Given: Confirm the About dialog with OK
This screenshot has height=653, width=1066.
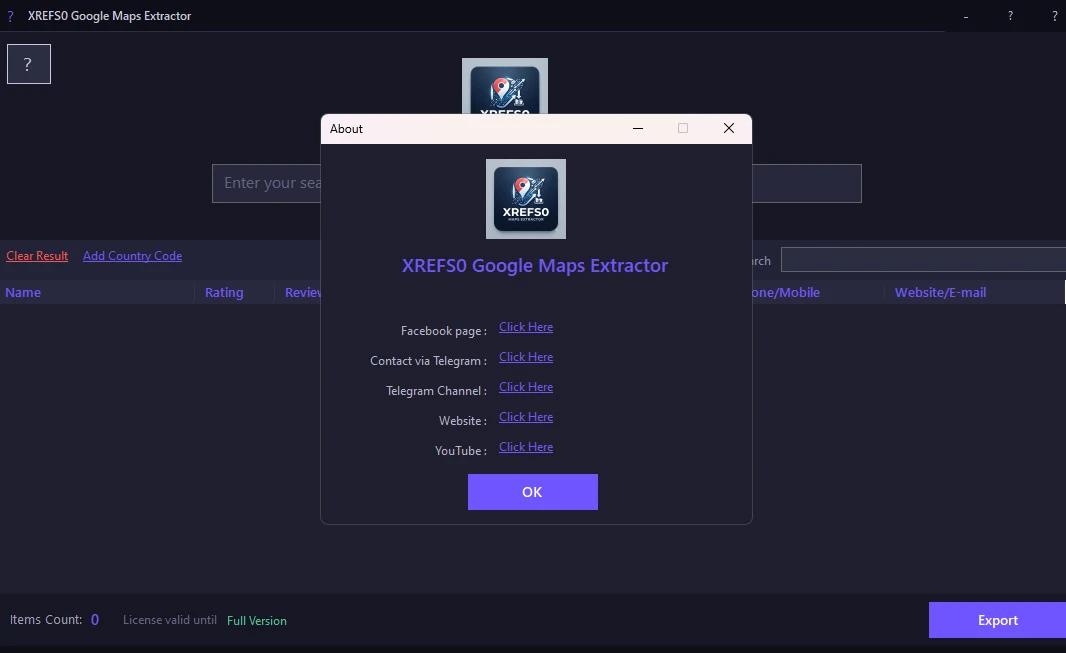Looking at the screenshot, I should 532,492.
